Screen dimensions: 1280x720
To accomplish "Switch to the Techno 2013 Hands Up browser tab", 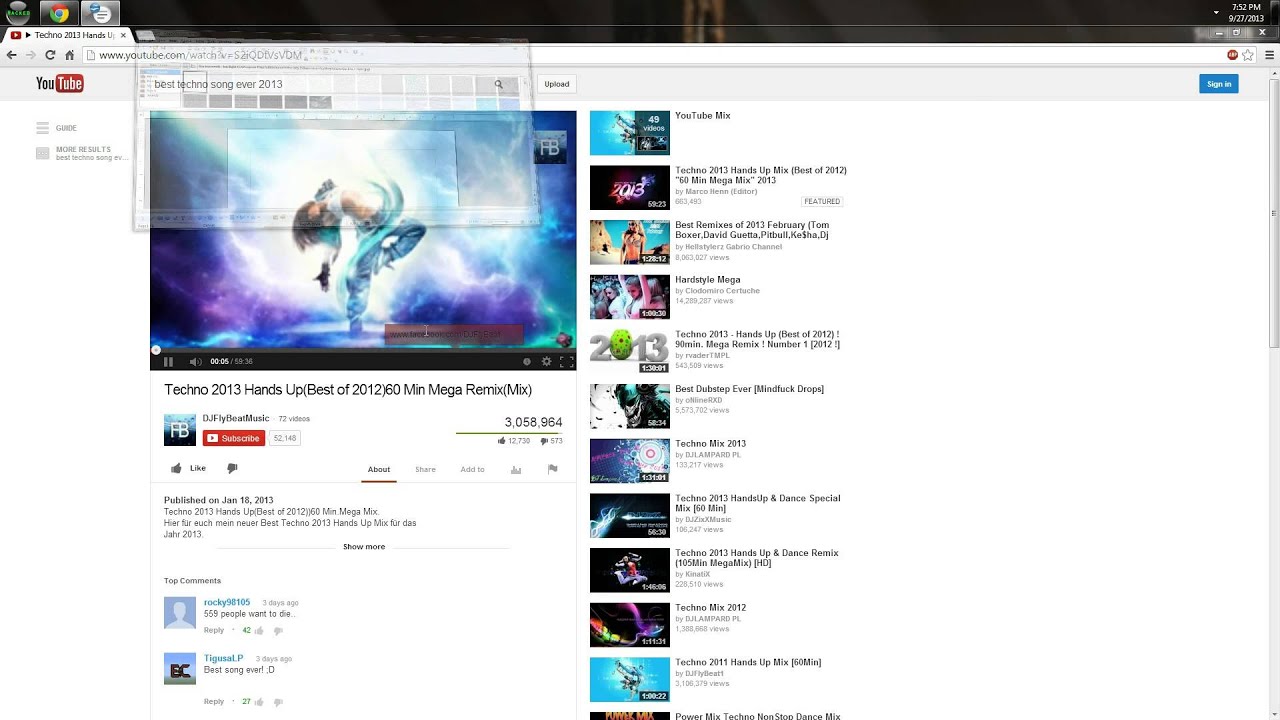I will tap(68, 35).
